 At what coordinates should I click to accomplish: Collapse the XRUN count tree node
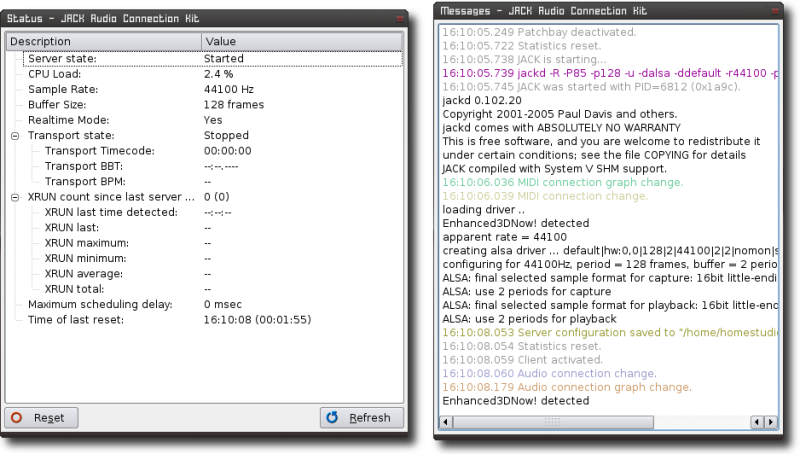(x=15, y=197)
